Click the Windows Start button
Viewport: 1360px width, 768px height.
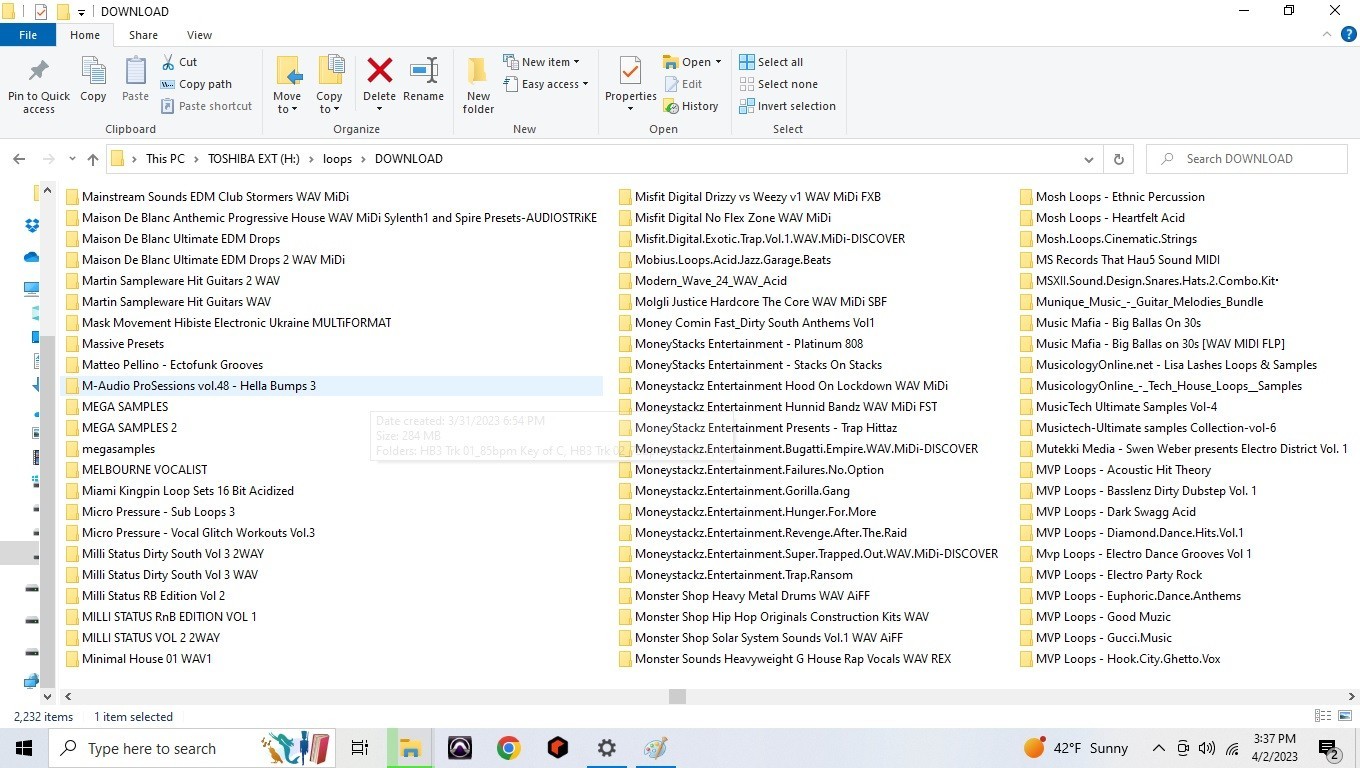click(x=24, y=748)
